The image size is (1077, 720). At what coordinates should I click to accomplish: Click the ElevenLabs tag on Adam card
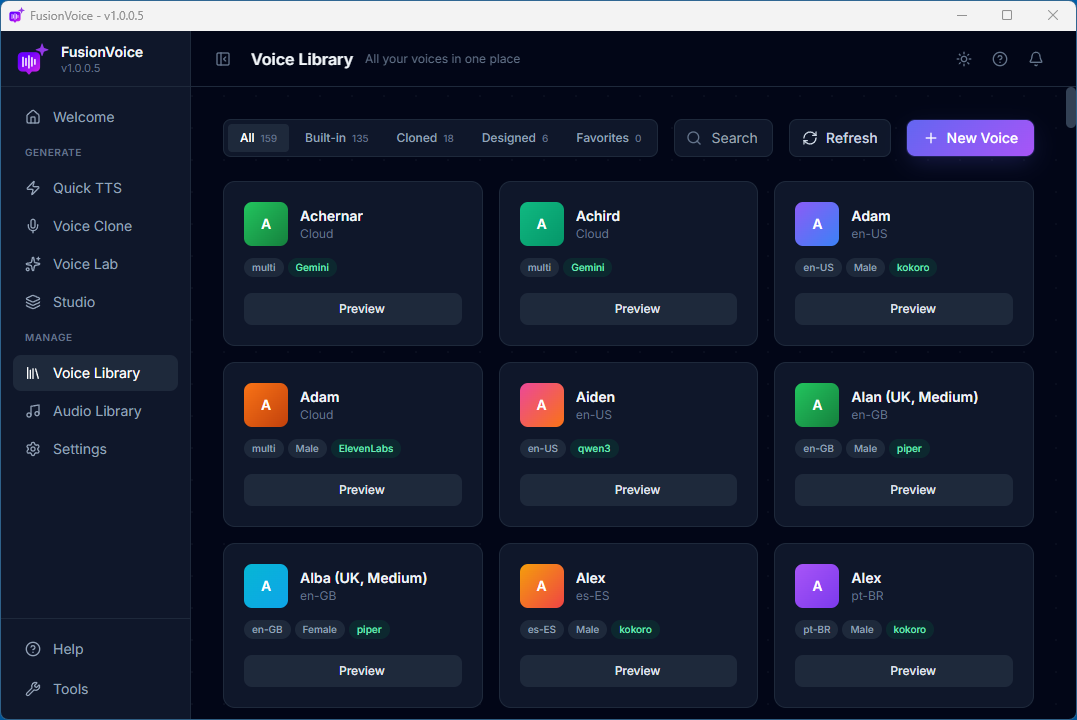(366, 449)
